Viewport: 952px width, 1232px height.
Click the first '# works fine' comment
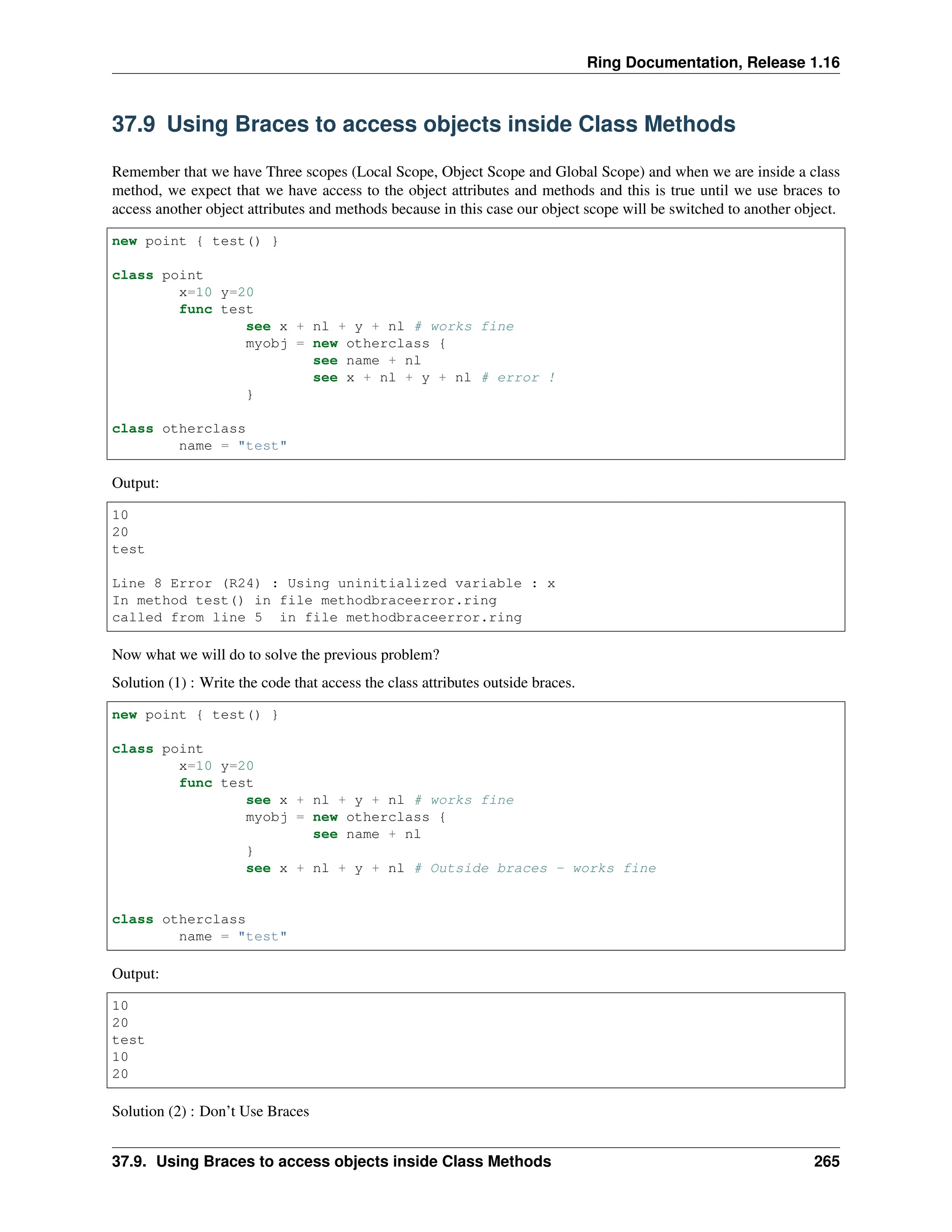tap(464, 327)
